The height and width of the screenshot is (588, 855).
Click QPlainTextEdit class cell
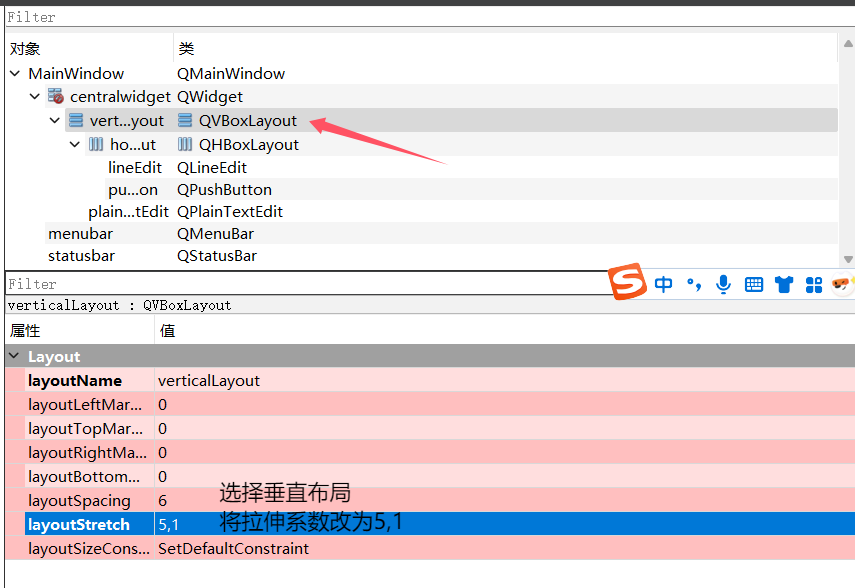pyautogui.click(x=230, y=212)
